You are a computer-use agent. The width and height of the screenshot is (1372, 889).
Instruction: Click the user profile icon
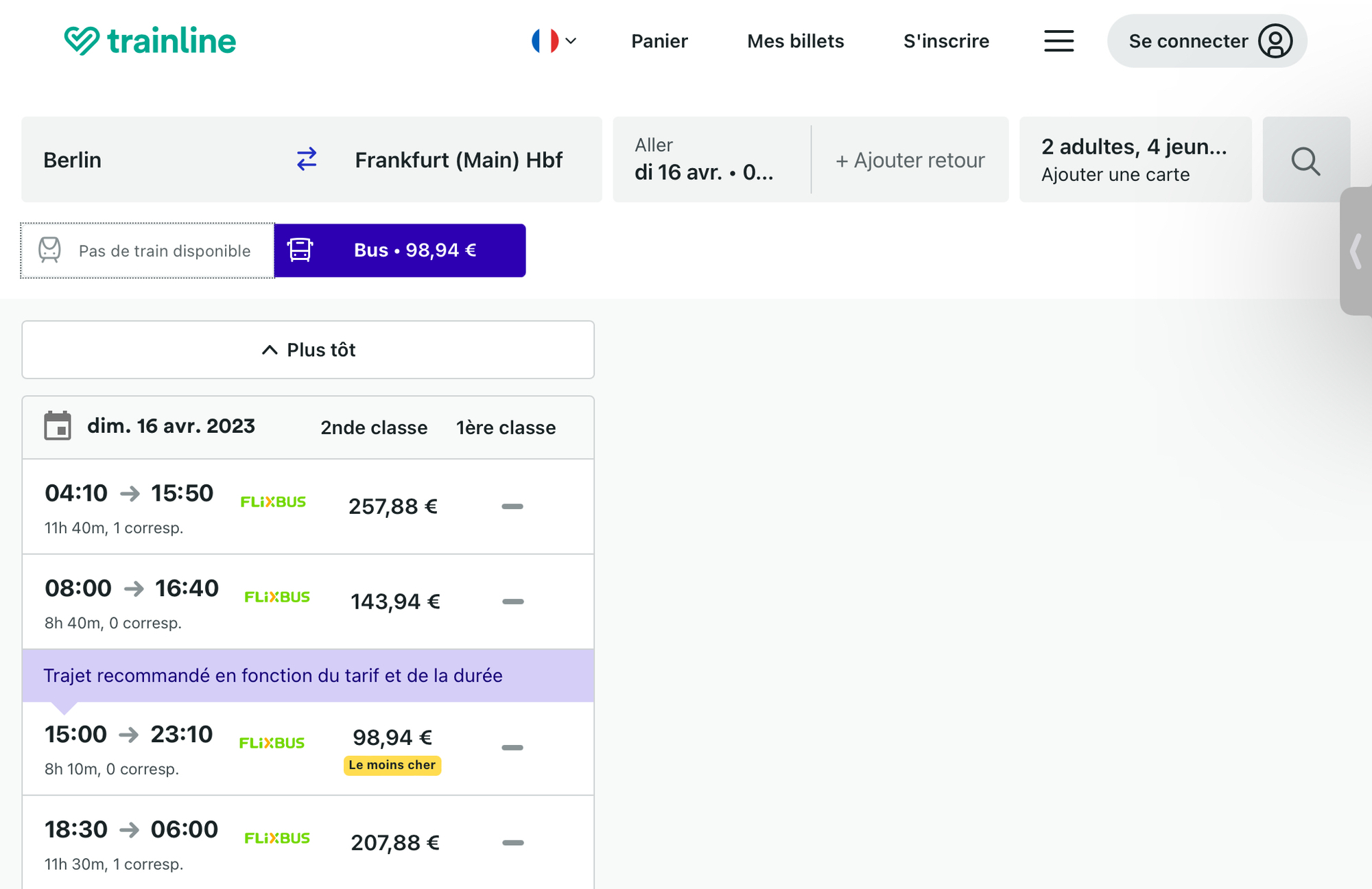1275,41
